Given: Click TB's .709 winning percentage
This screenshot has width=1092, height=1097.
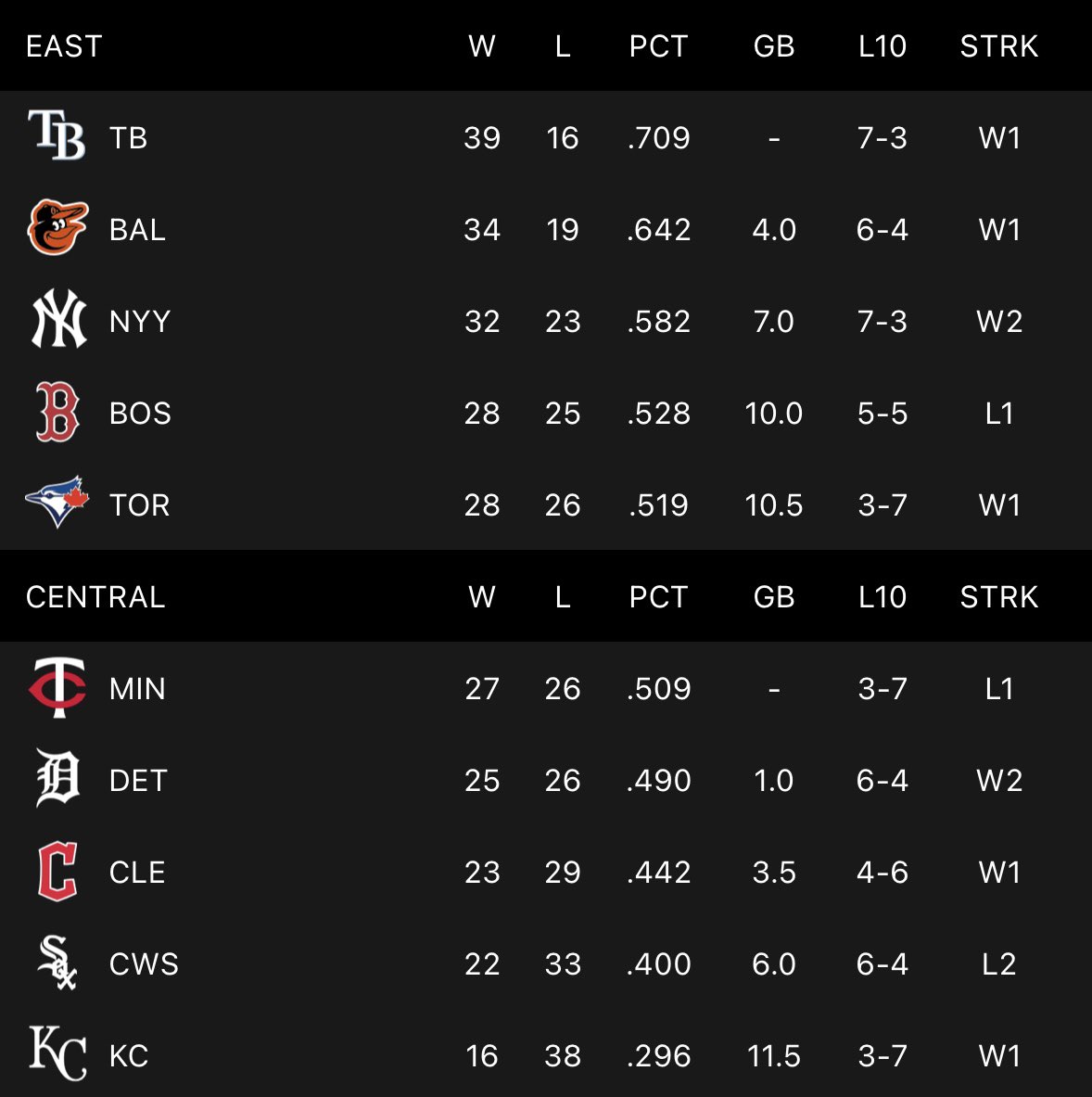Looking at the screenshot, I should click(x=659, y=138).
